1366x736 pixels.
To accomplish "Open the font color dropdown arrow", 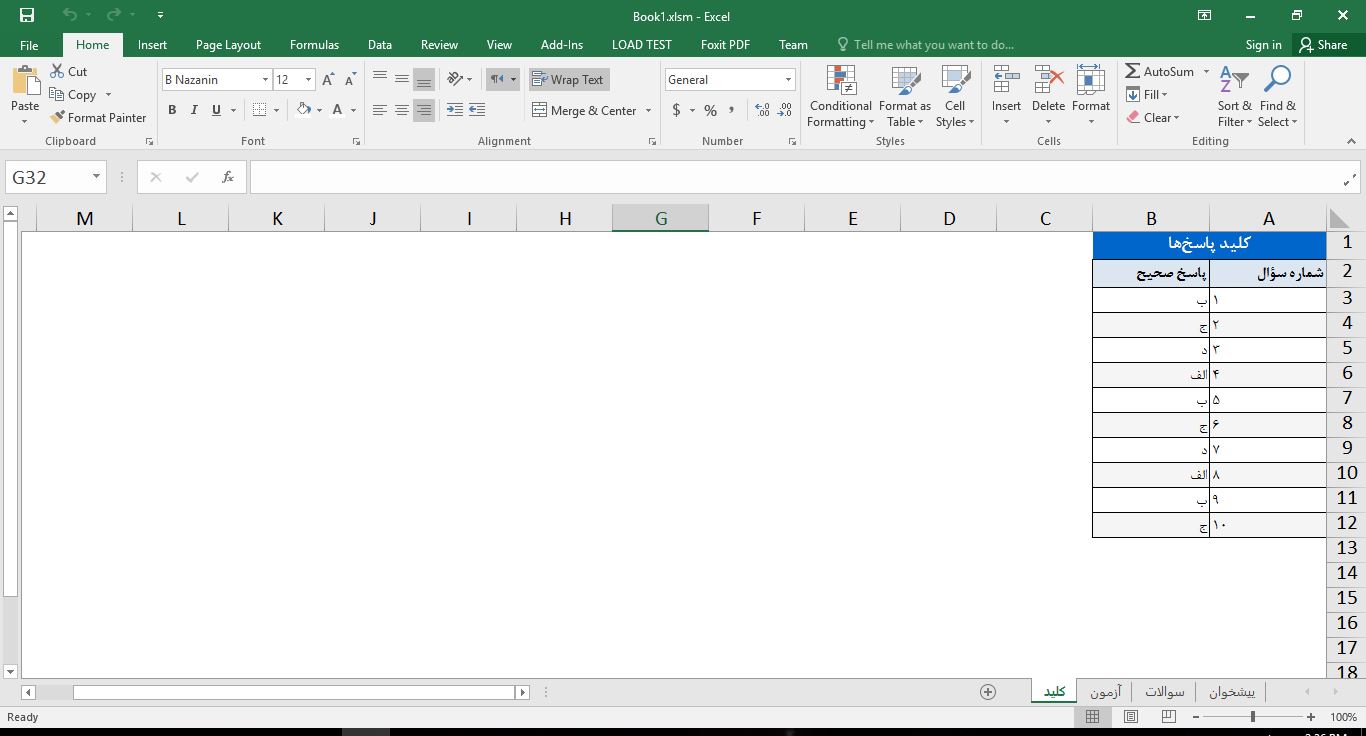I will coord(353,111).
